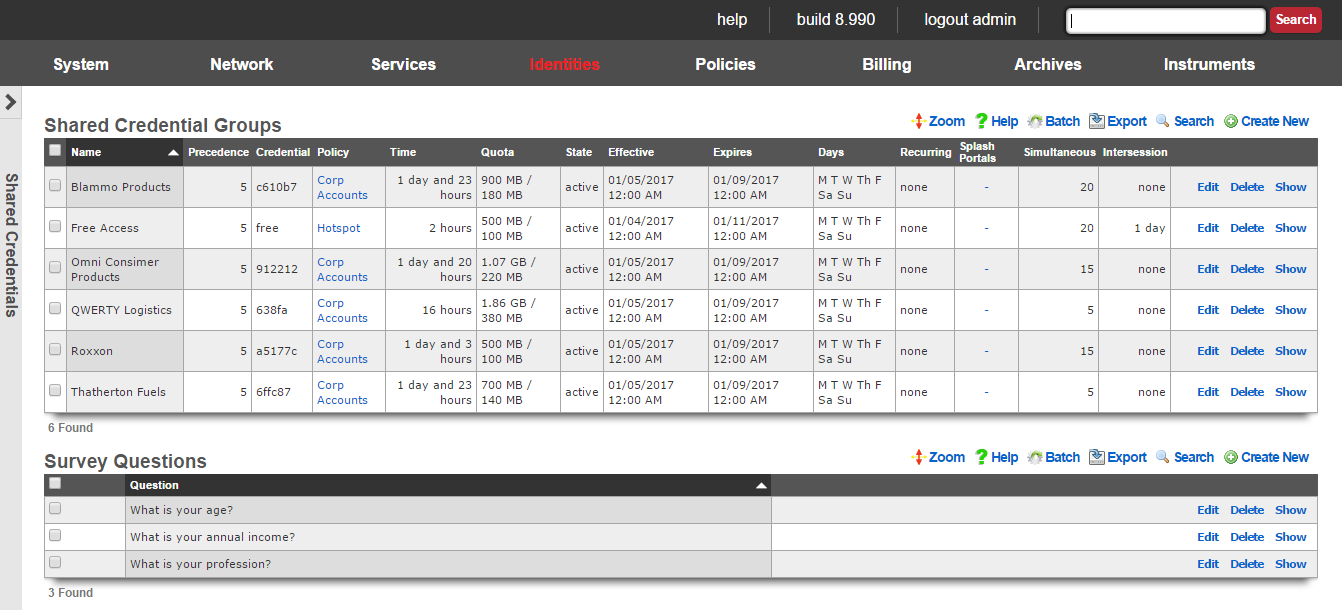
Task: Open Help icon above Shared Credential Groups
Action: click(981, 121)
